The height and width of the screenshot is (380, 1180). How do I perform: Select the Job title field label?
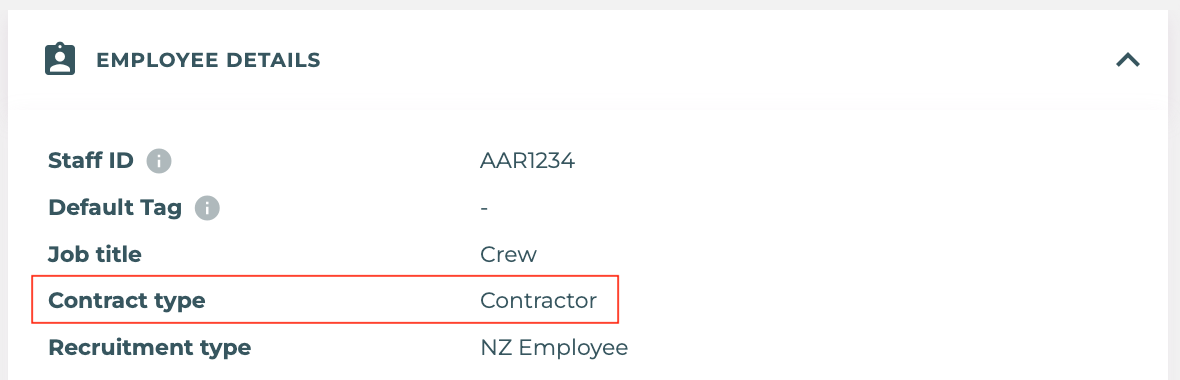95,254
